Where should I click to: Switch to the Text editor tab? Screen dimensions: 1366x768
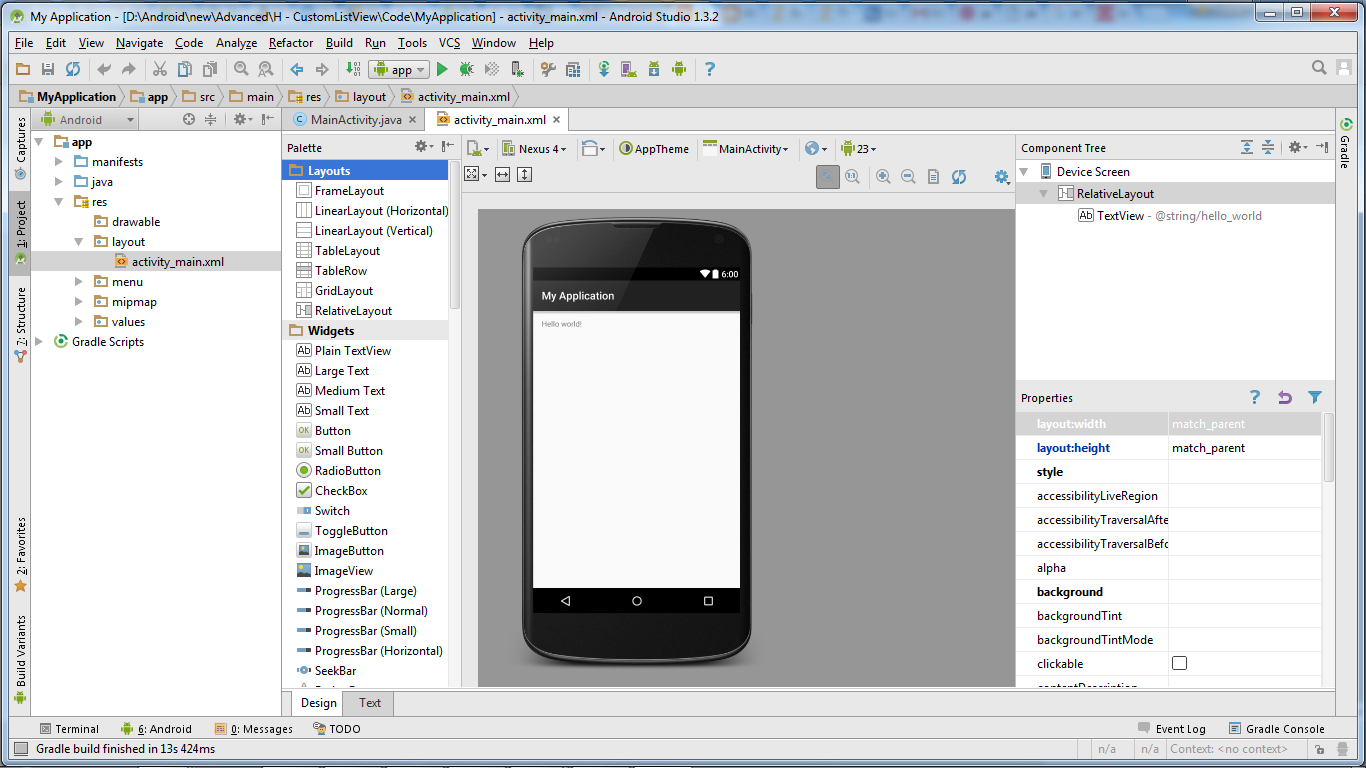click(x=370, y=702)
